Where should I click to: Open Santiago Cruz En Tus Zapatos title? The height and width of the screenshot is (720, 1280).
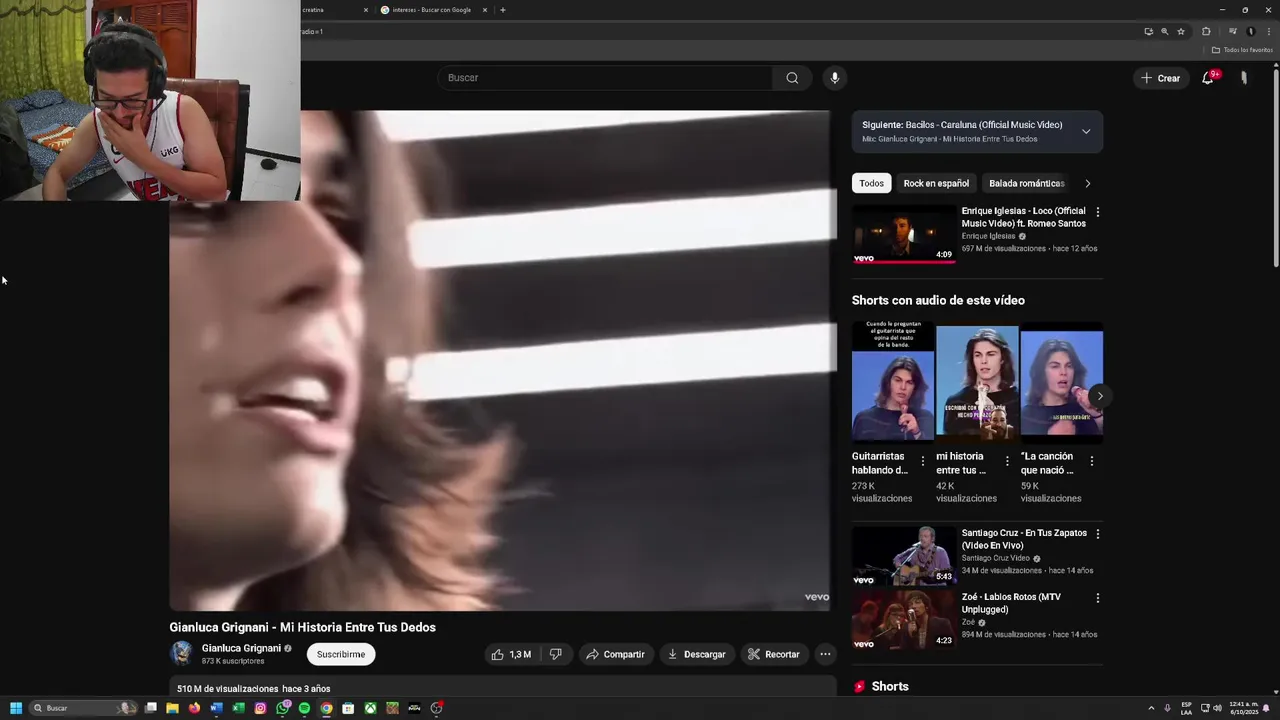1024,539
